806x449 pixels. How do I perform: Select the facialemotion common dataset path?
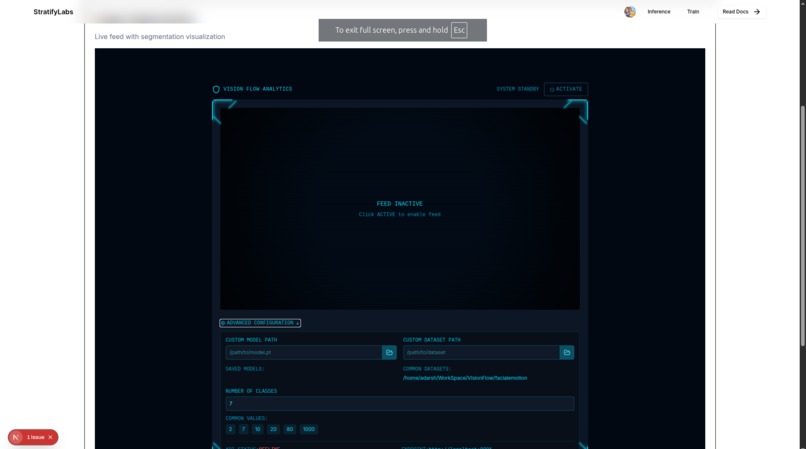coord(465,378)
